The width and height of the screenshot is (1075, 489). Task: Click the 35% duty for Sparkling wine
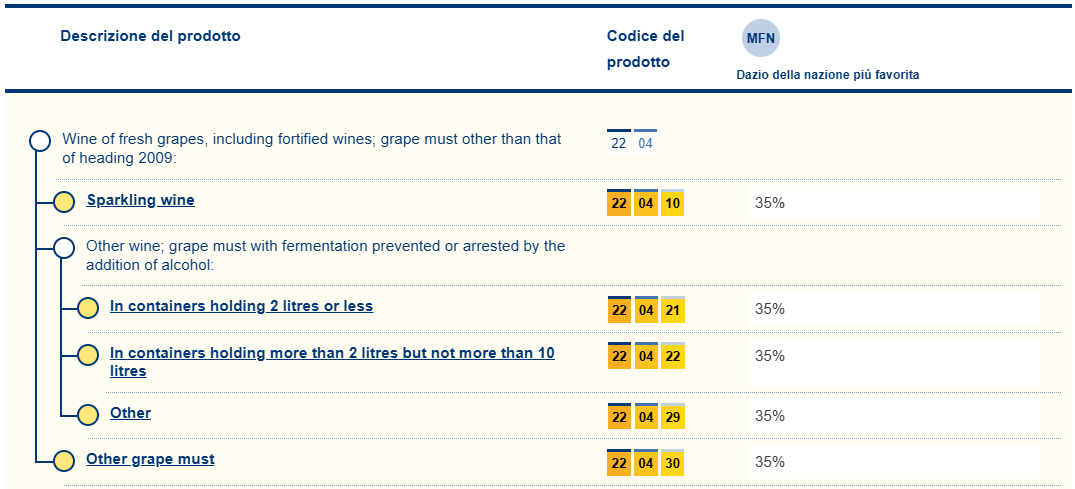coord(770,203)
